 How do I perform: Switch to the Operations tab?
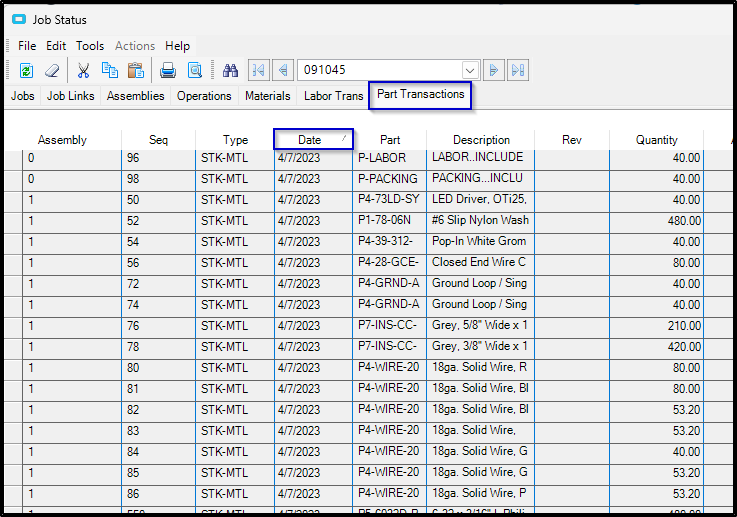[x=204, y=96]
